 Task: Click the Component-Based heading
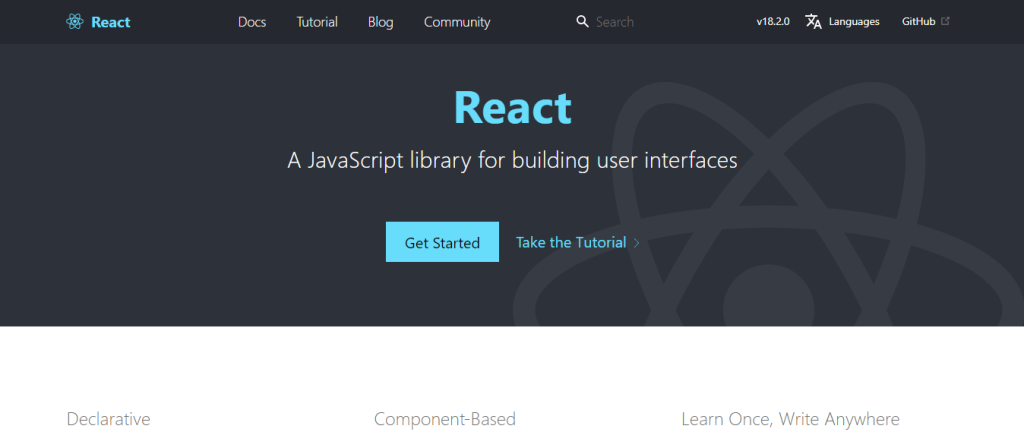pyautogui.click(x=445, y=418)
